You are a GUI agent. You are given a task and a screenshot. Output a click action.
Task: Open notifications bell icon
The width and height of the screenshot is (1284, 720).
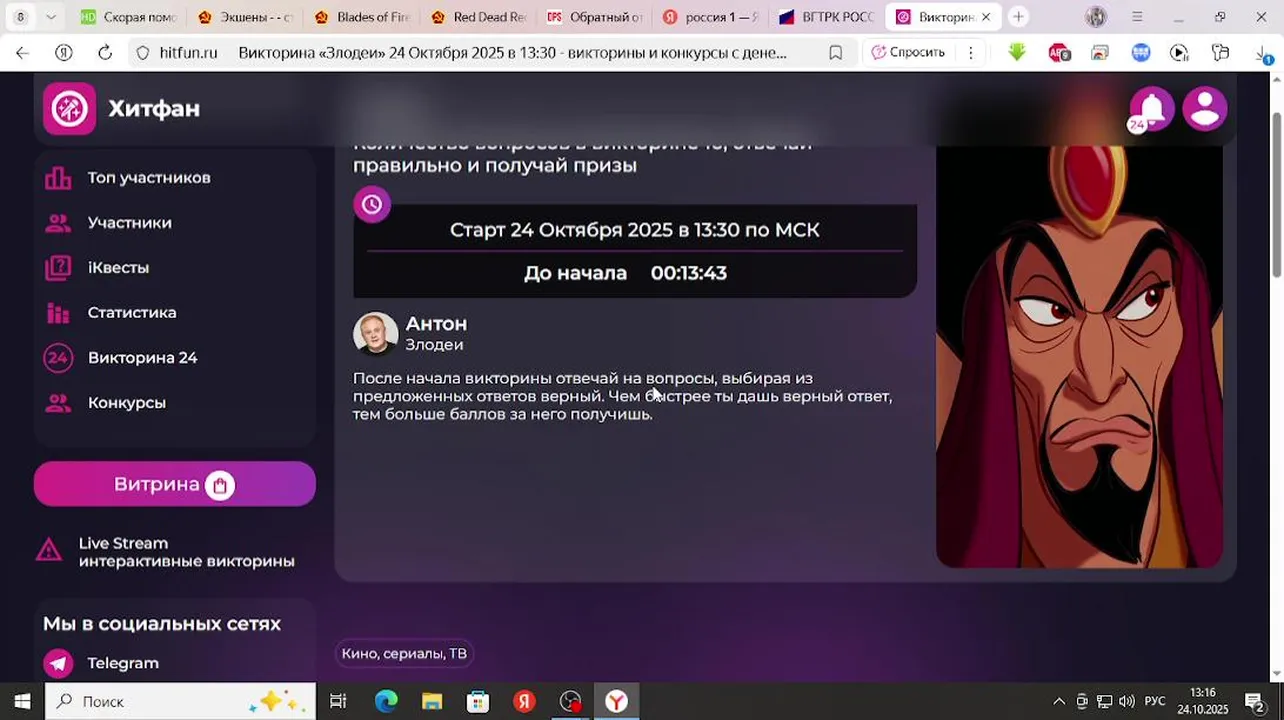(x=1151, y=109)
